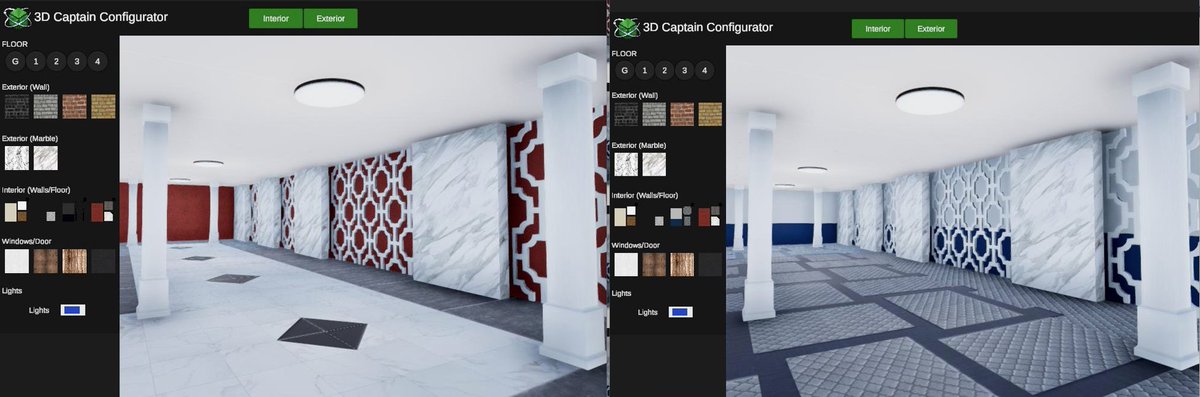Switch to floor 4 in left configurator
Image resolution: width=1200 pixels, height=397 pixels.
[x=97, y=62]
